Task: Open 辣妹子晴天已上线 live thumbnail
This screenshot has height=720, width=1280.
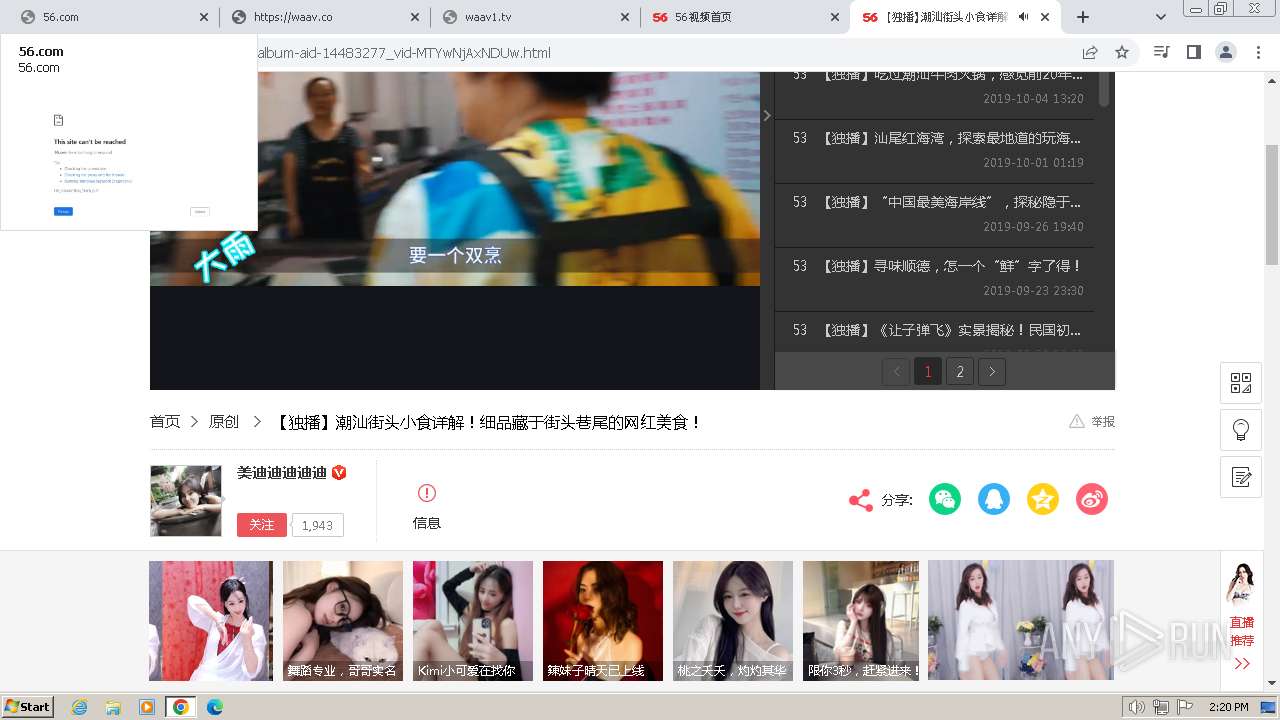Action: 603,621
